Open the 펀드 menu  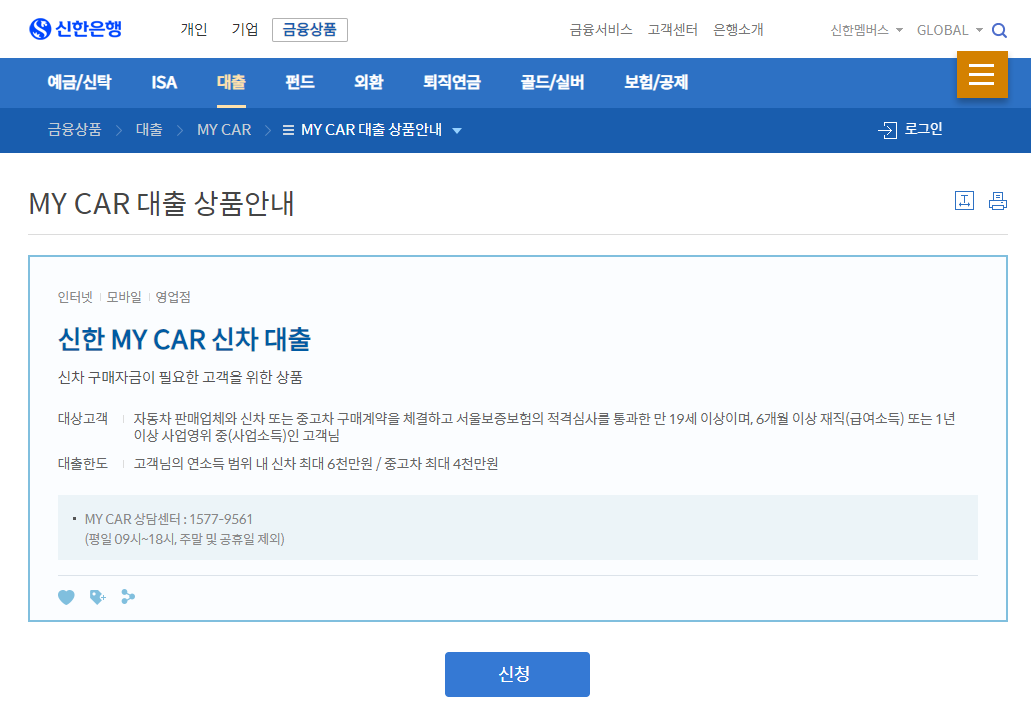click(300, 82)
